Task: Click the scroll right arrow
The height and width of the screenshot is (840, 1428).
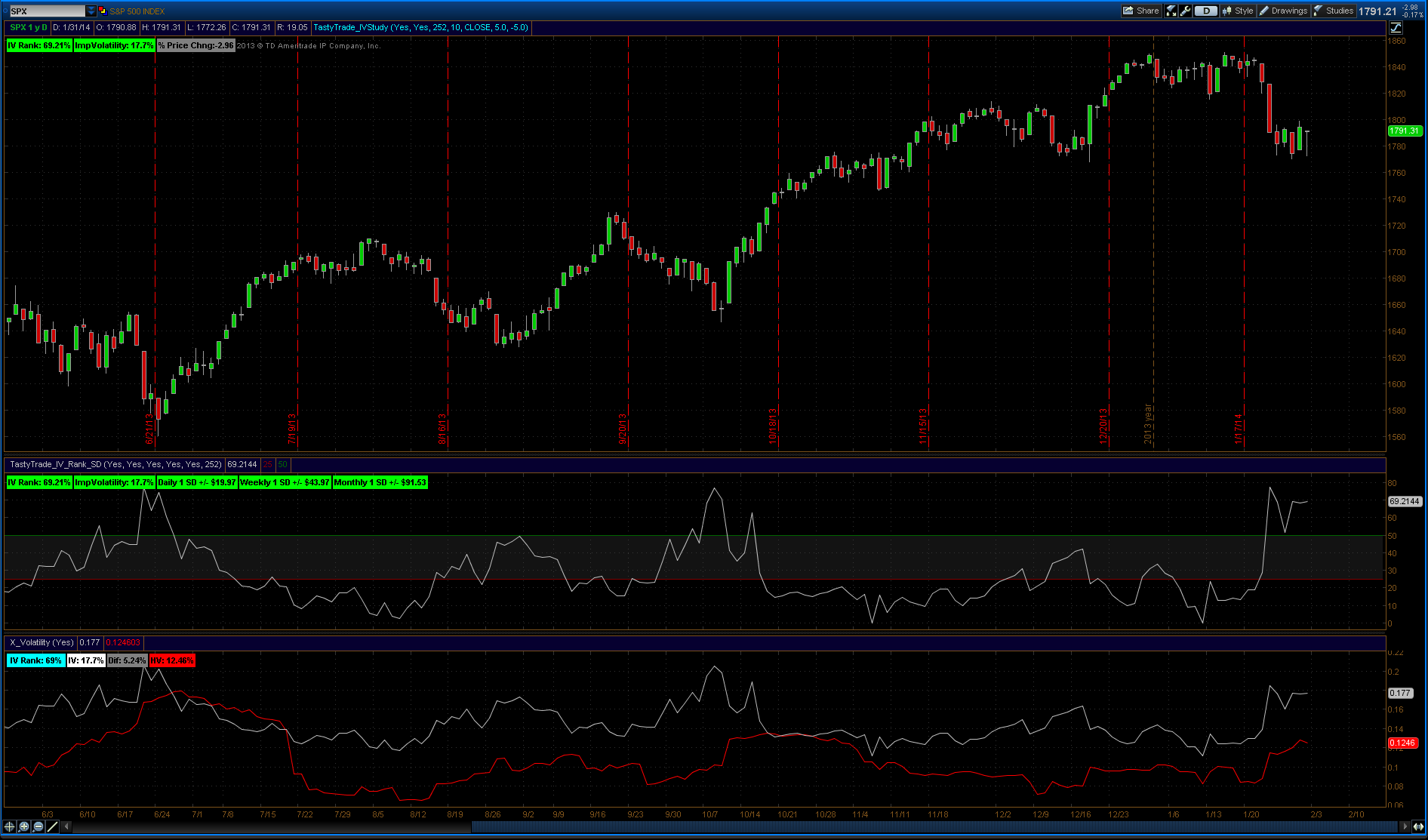Action: coord(1405,826)
